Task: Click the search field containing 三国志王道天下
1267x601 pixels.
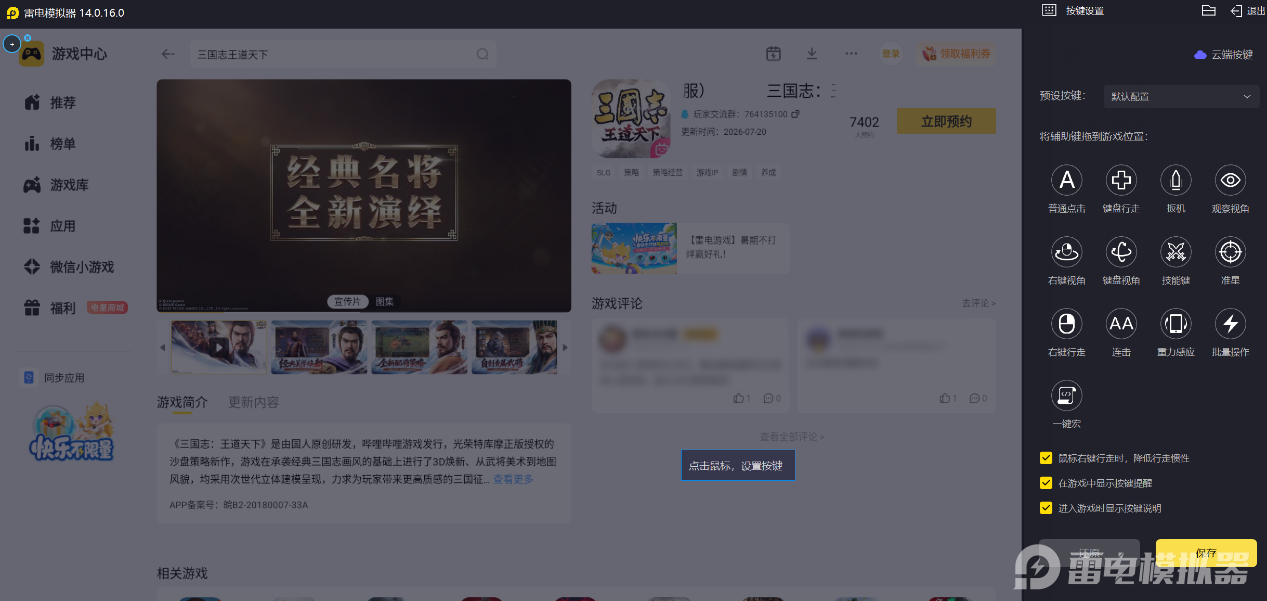Action: click(343, 54)
